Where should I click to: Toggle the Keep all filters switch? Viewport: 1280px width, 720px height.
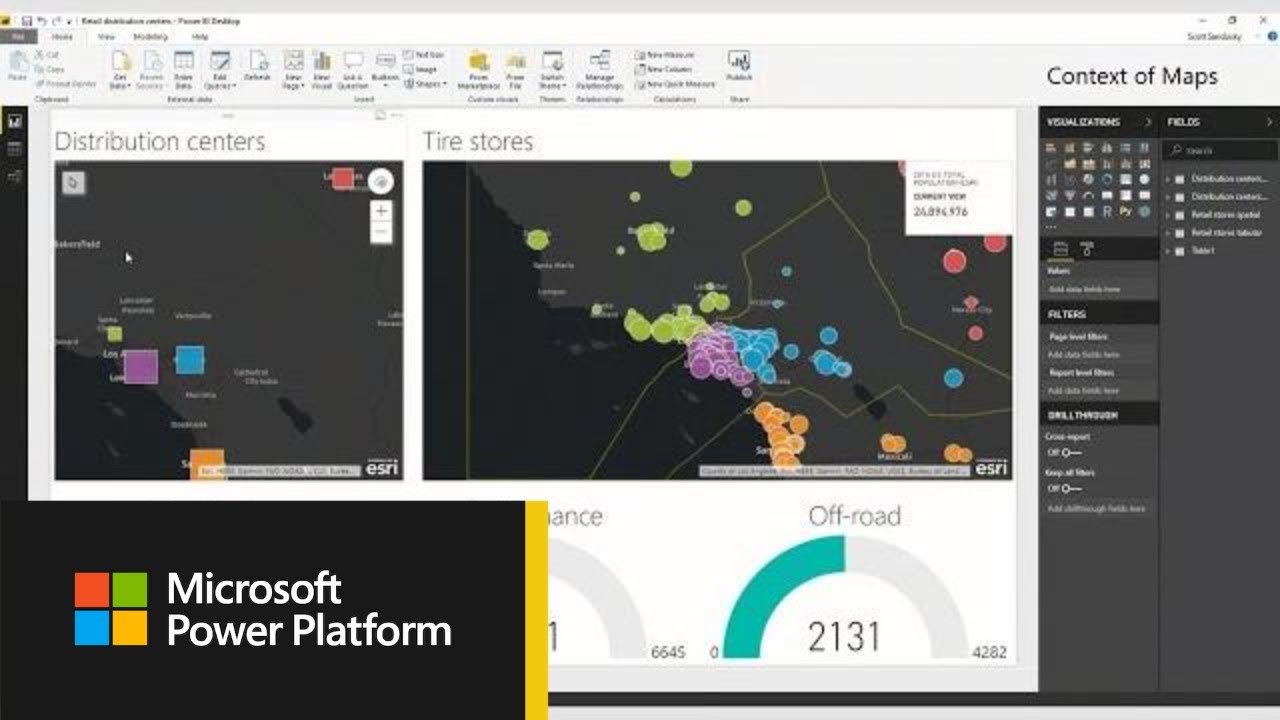(1071, 488)
